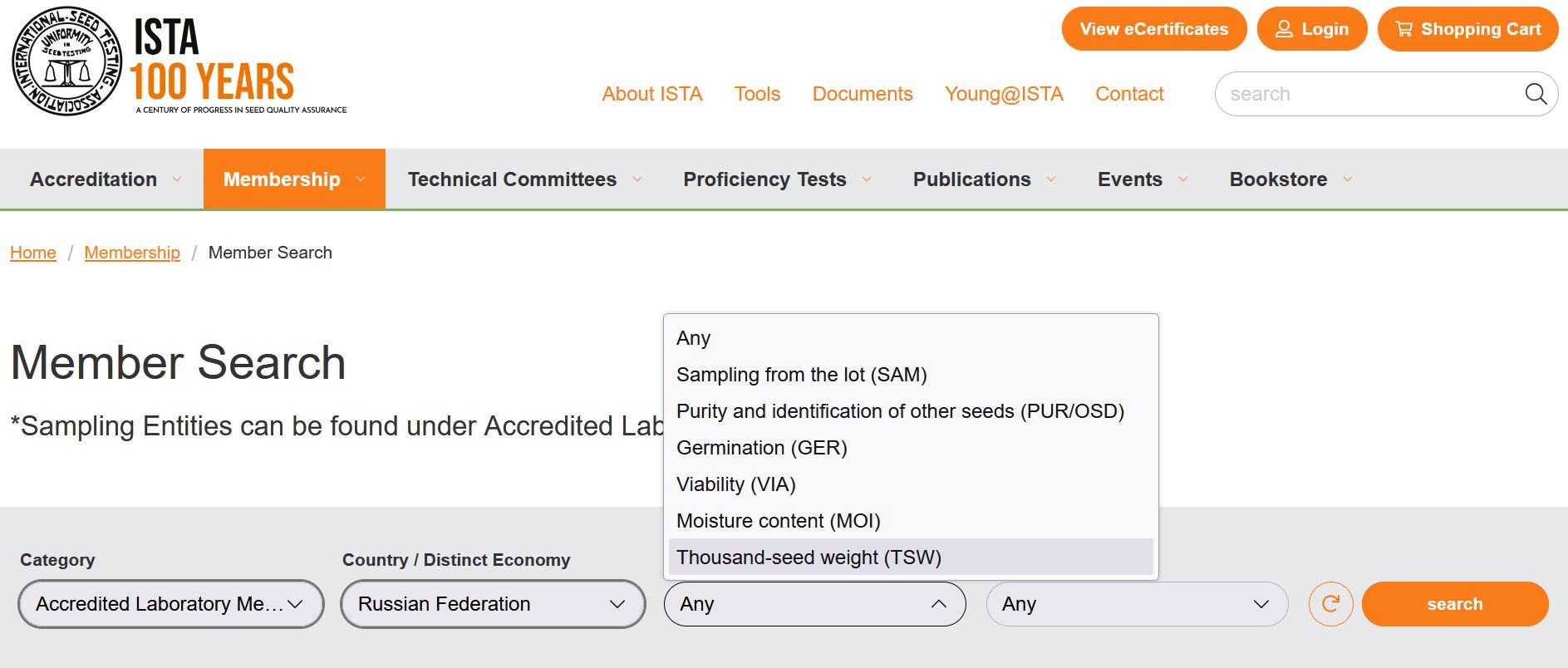Screen dimensions: 1568x668
Task: Follow the Membership breadcrumb link
Action: 132,253
